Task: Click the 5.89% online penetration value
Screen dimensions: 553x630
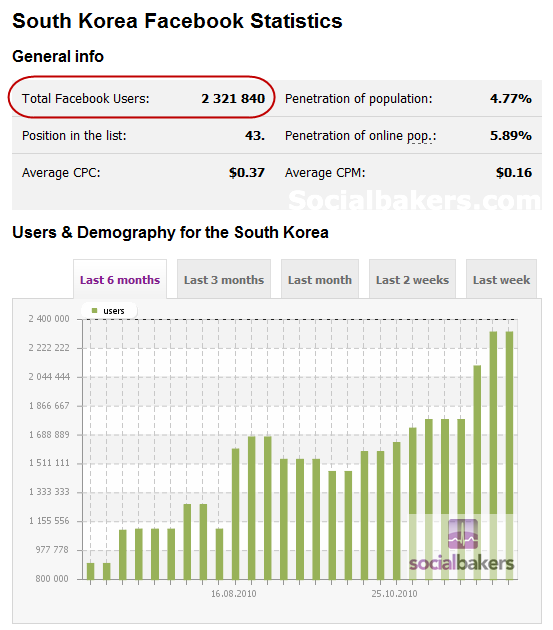Action: (x=511, y=135)
